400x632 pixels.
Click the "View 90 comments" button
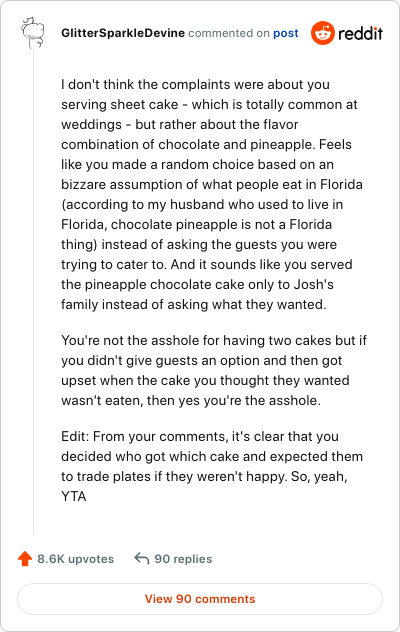[x=200, y=599]
